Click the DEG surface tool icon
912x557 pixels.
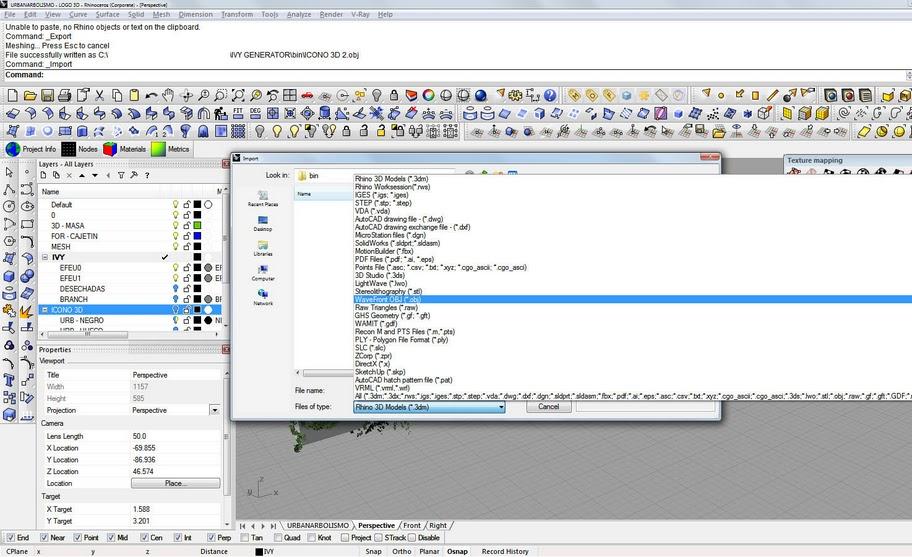[255, 113]
